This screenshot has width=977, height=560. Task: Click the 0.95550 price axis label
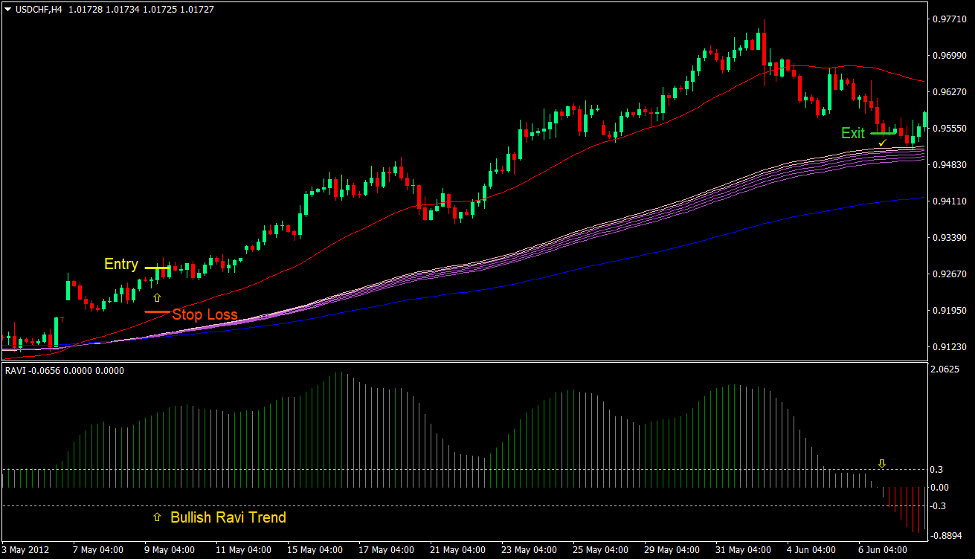tap(949, 128)
